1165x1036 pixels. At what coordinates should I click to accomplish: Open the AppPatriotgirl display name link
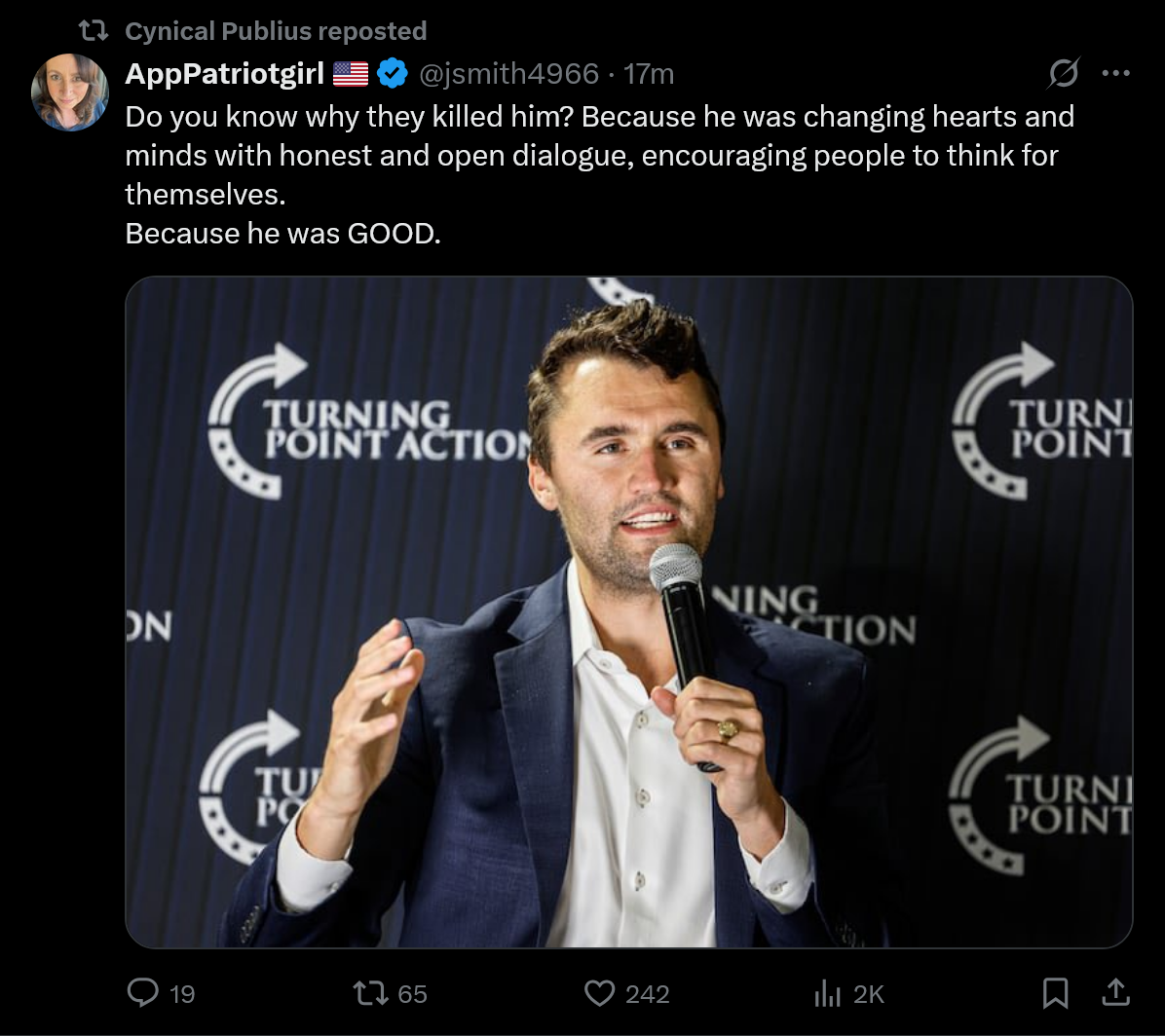(224, 73)
